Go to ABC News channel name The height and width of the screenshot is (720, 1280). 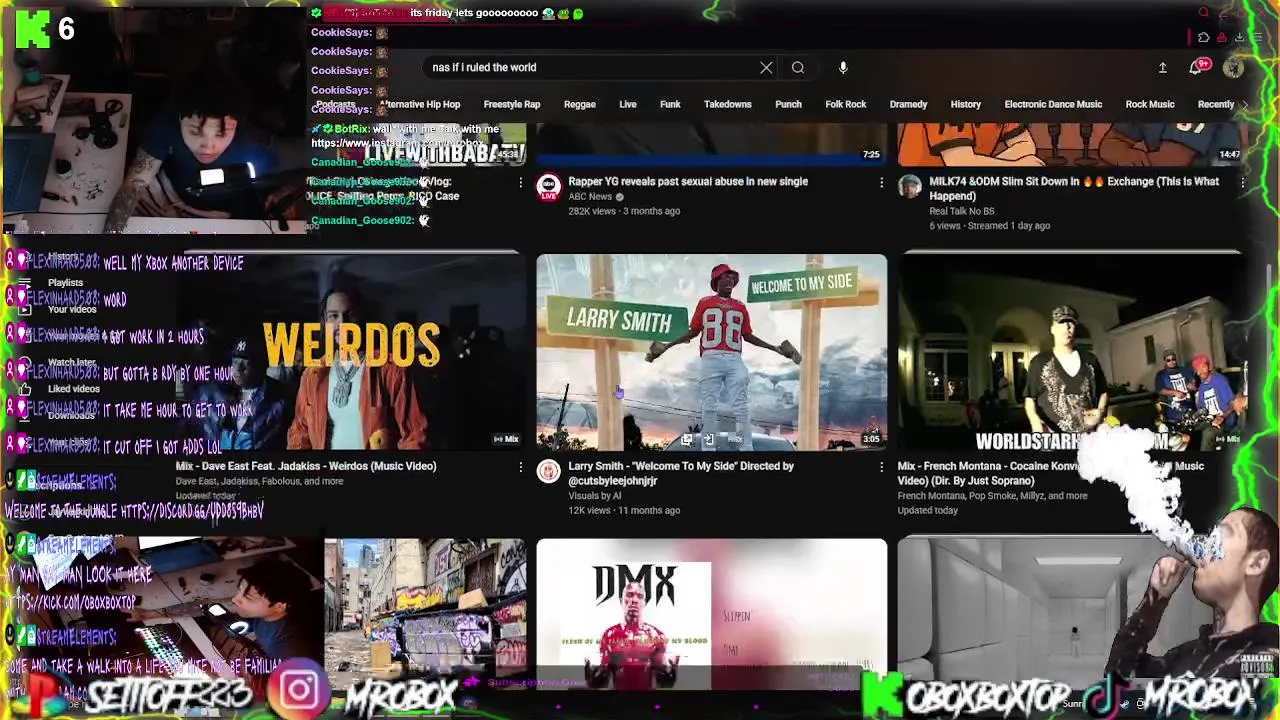click(x=590, y=197)
